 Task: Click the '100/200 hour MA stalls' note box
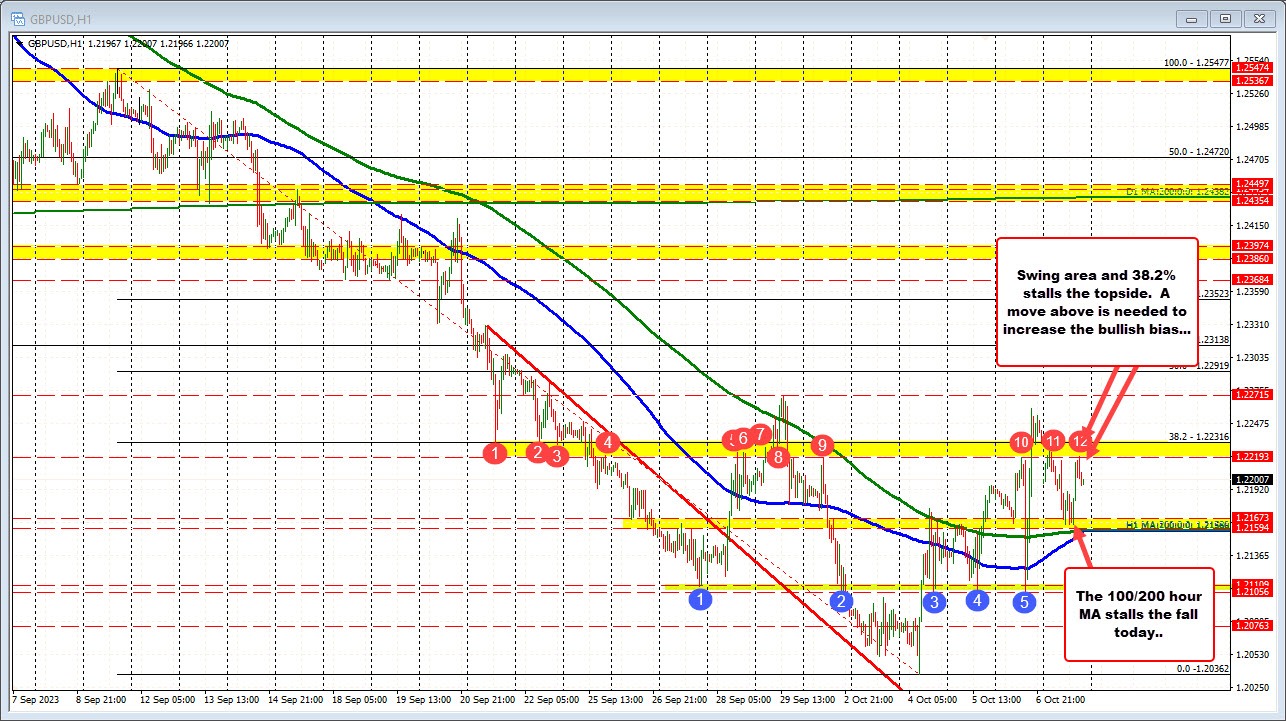(x=1139, y=611)
